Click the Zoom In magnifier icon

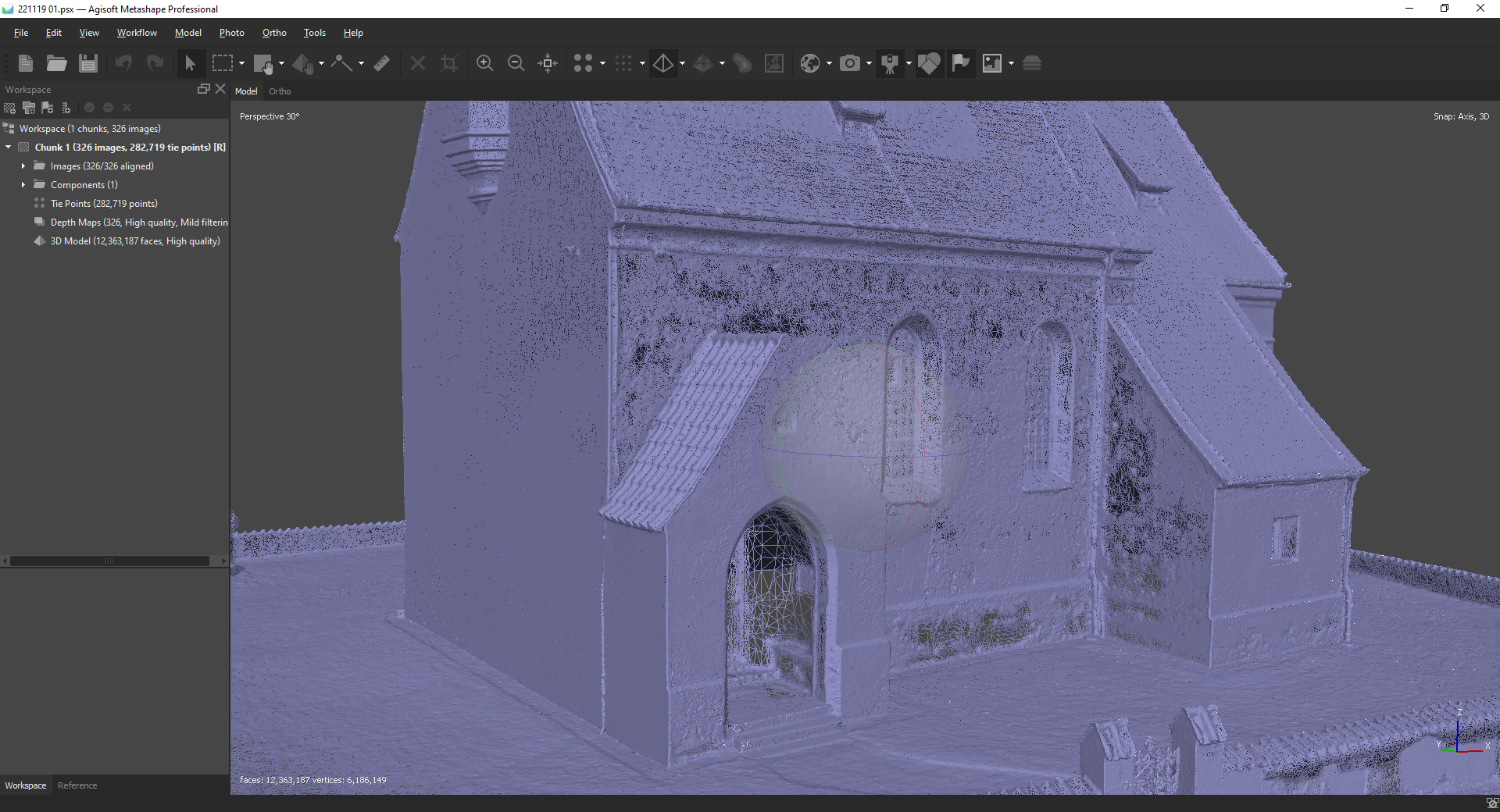[484, 63]
